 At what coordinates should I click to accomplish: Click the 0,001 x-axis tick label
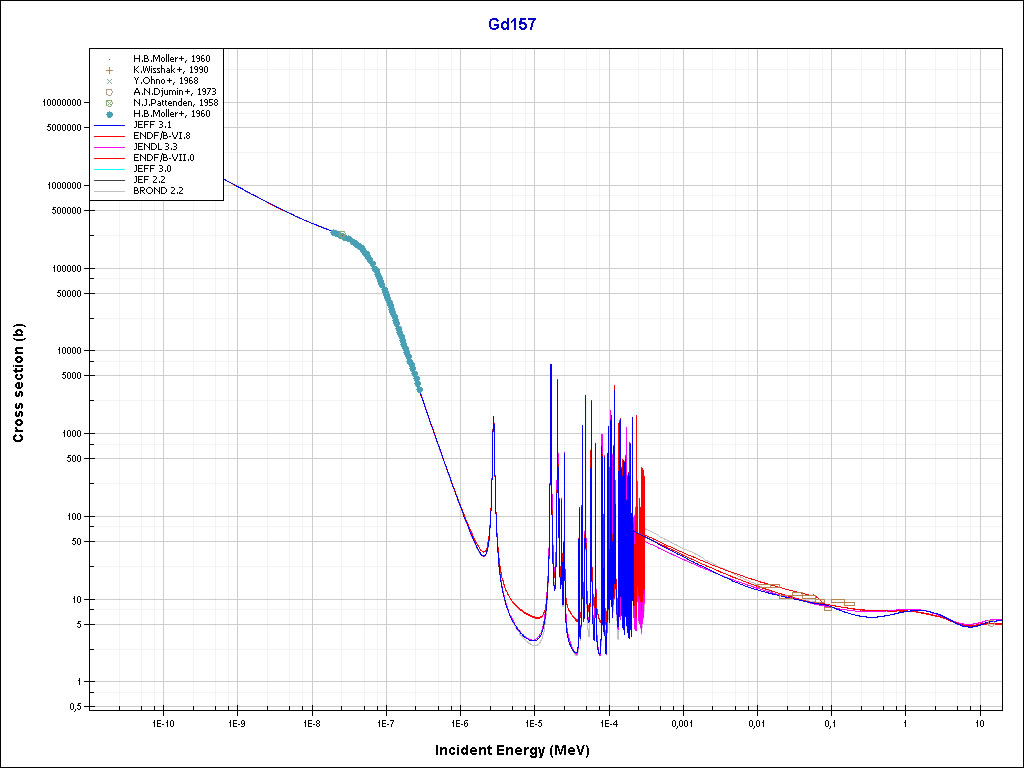[x=682, y=722]
